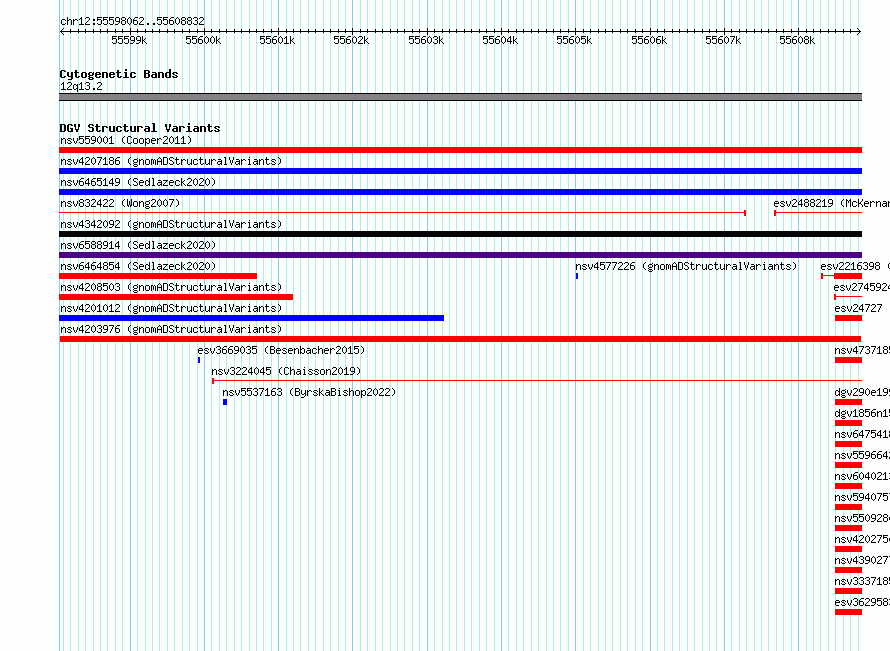The height and width of the screenshot is (651, 890).
Task: Open the nsv4208503 (gnomADStructuralVariants) label
Action: 171,287
